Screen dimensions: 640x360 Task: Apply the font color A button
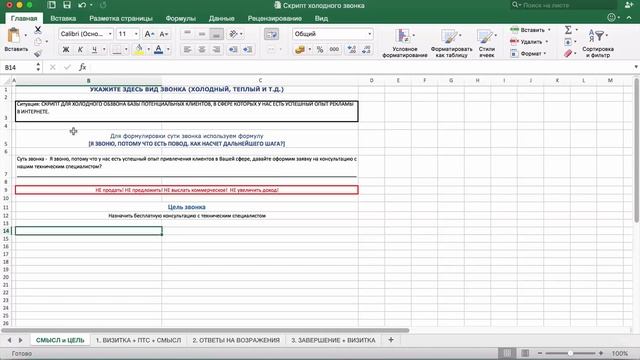coord(159,50)
